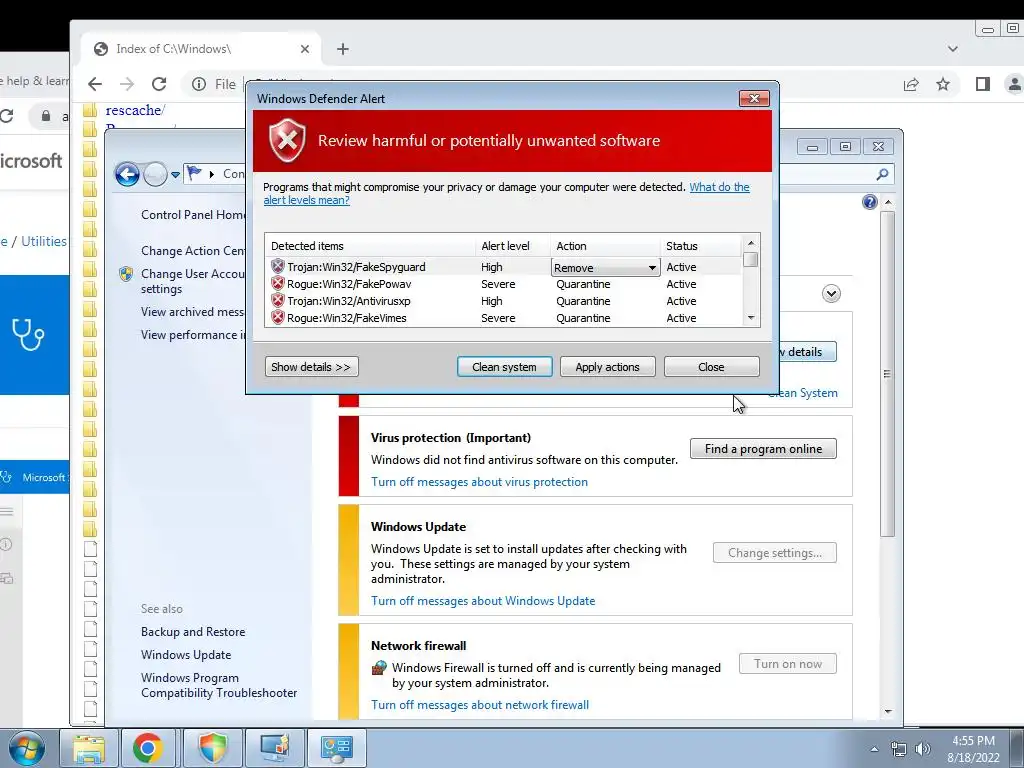1024x768 pixels.
Task: Open the Chrome tab search dropdown
Action: [953, 49]
